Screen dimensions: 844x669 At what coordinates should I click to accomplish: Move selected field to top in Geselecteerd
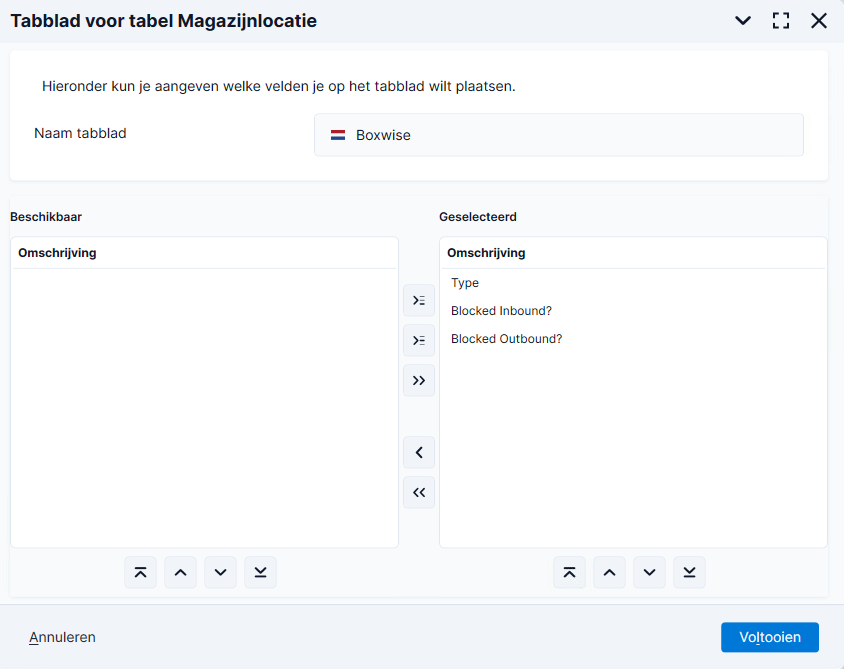(569, 572)
